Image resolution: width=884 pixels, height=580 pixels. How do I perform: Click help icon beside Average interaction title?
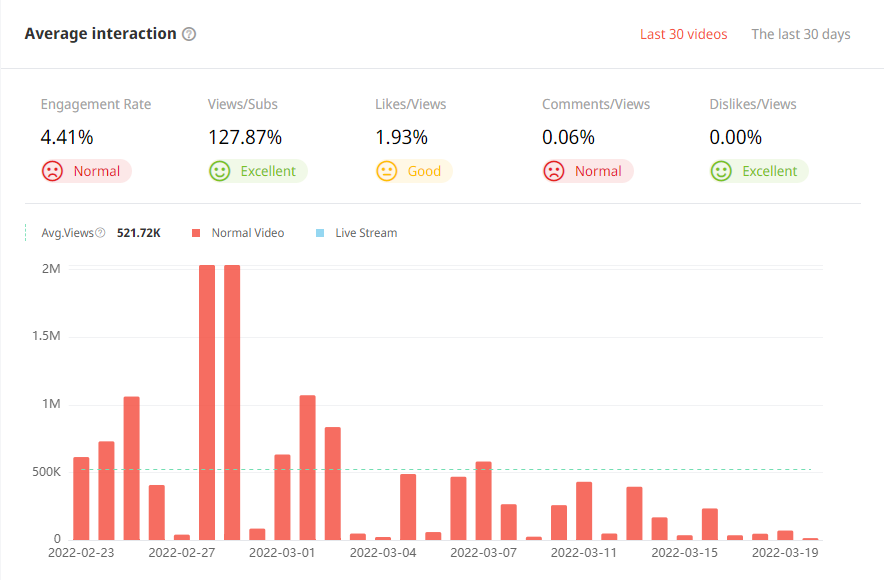(189, 34)
